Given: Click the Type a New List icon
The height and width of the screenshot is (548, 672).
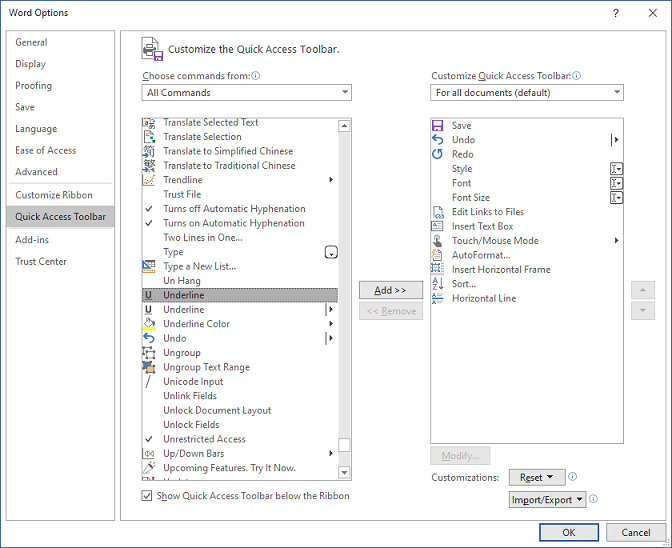Looking at the screenshot, I should [x=149, y=267].
